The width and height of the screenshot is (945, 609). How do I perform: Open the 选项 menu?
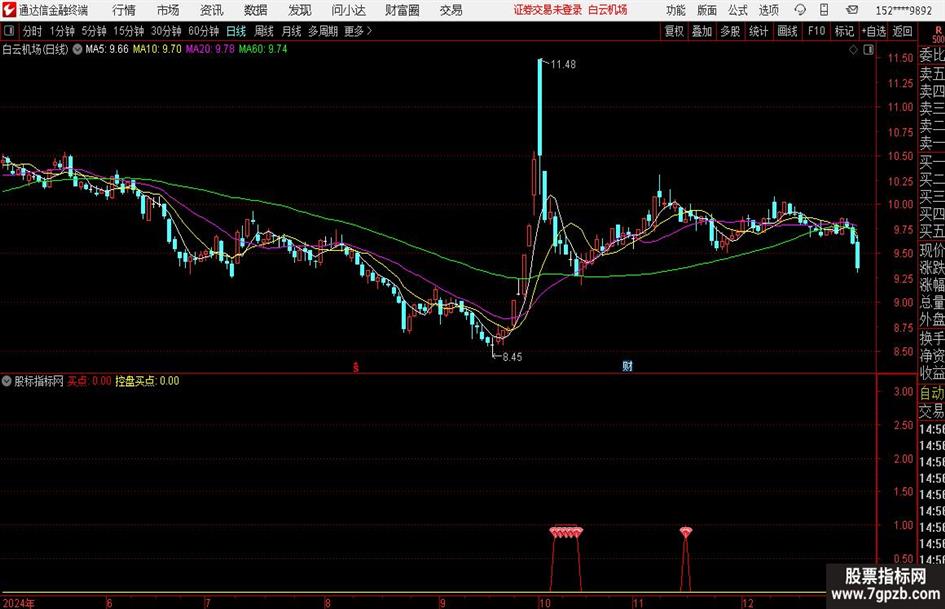[768, 10]
